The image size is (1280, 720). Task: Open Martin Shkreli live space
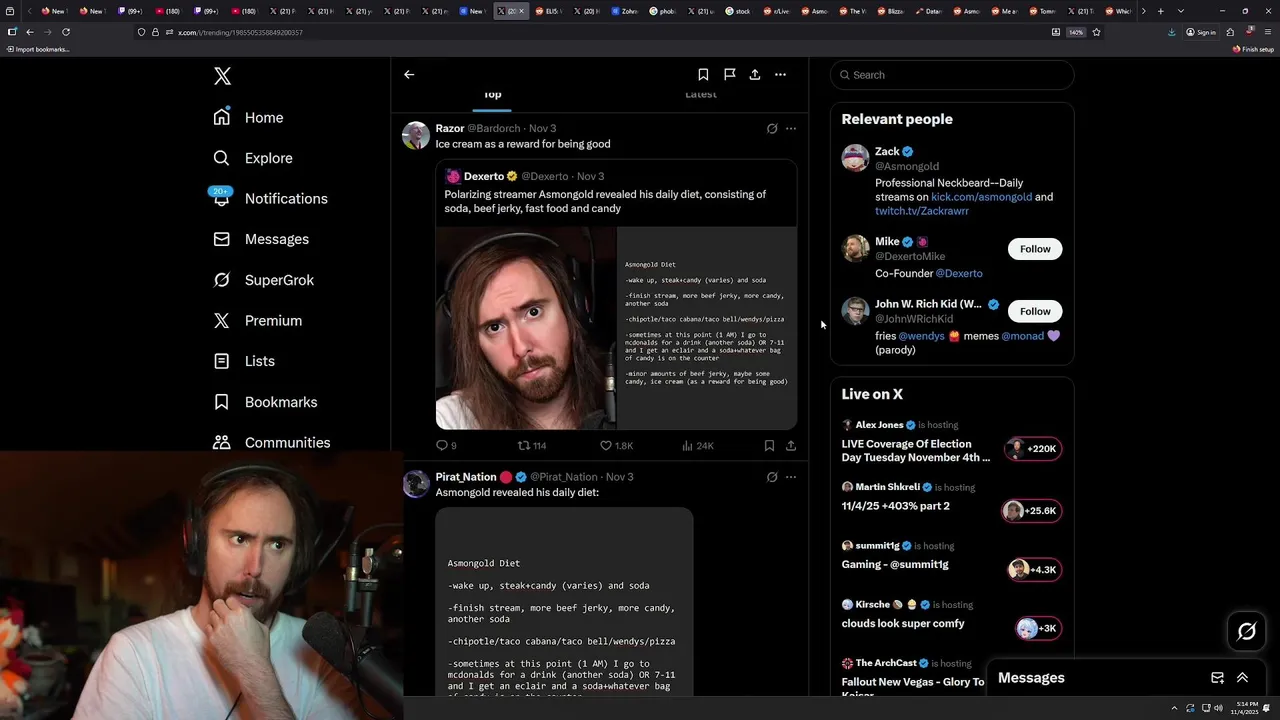point(896,506)
